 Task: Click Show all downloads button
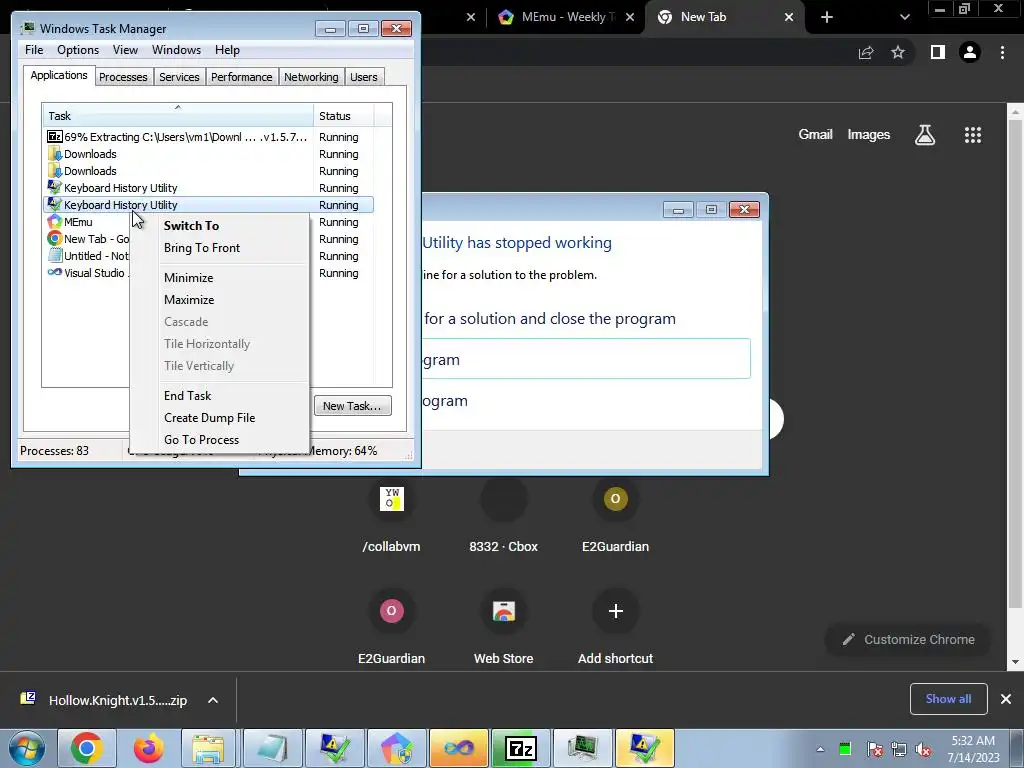click(948, 699)
